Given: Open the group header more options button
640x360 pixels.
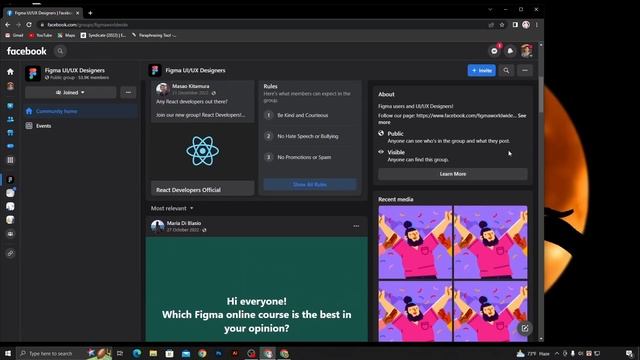Looking at the screenshot, I should coord(525,71).
